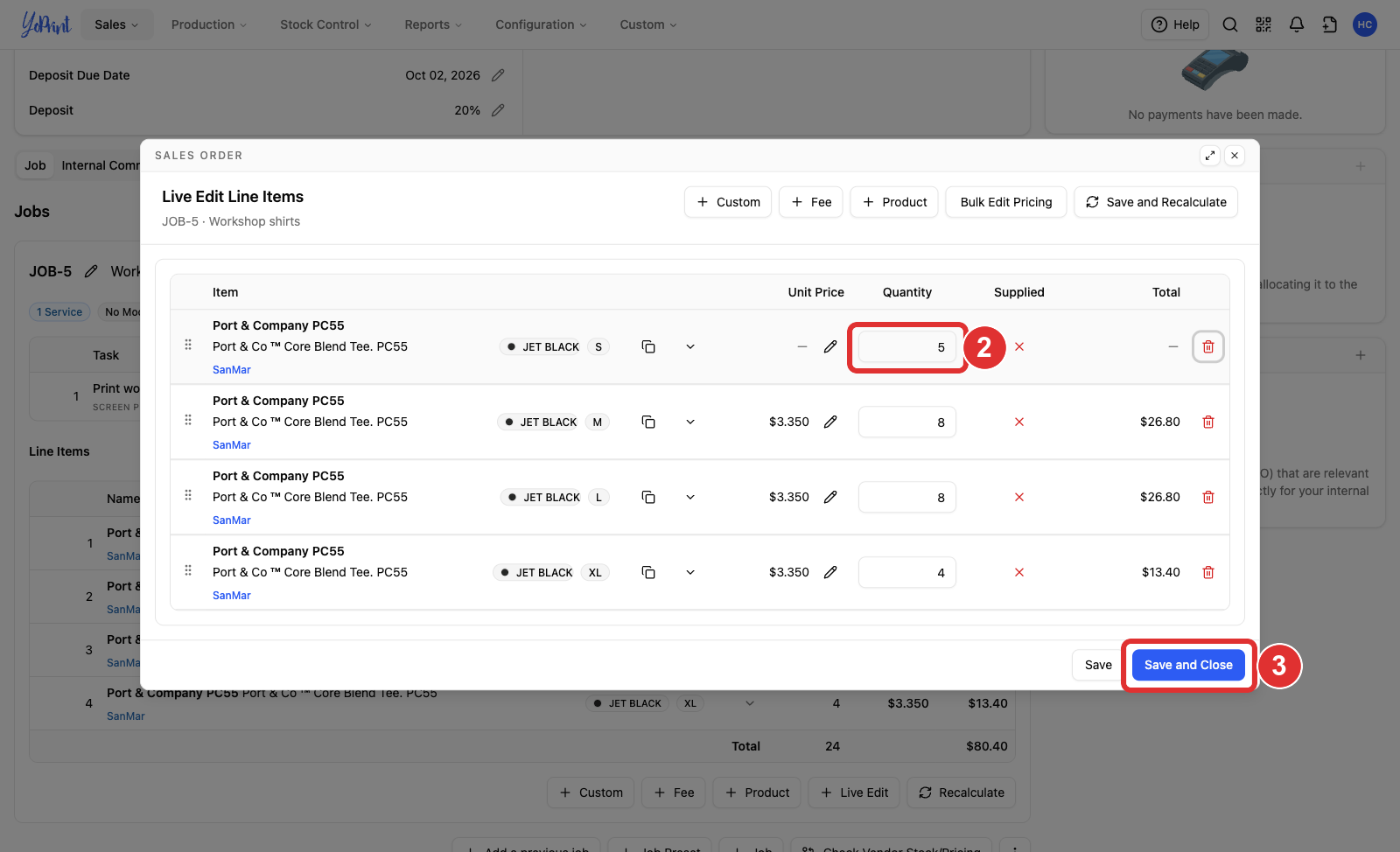Screen dimensions: 1400x852
Task: Edit unit price for size M row
Action: pos(830,423)
